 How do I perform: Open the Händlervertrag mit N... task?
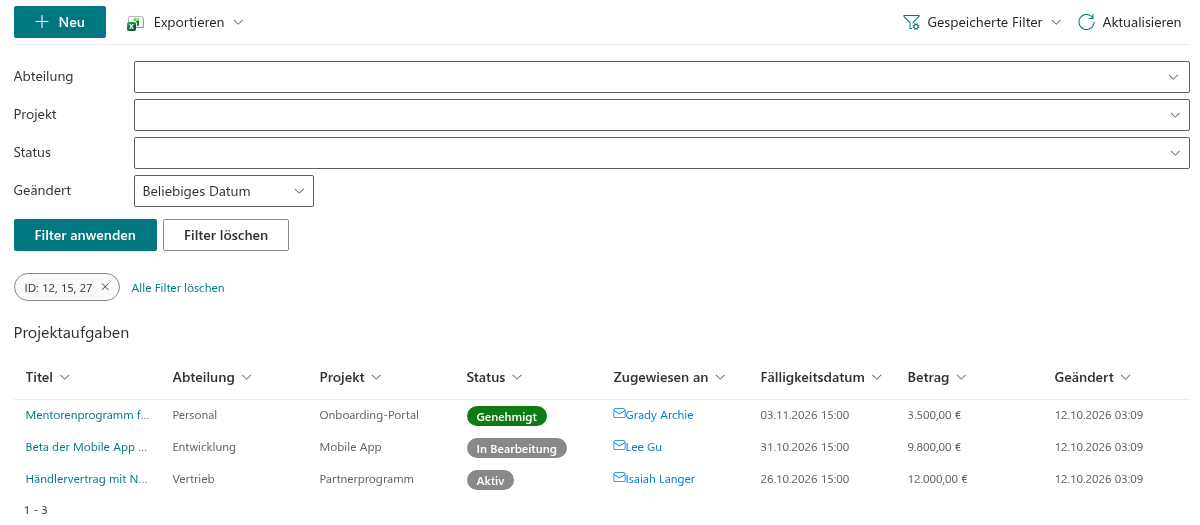point(86,479)
